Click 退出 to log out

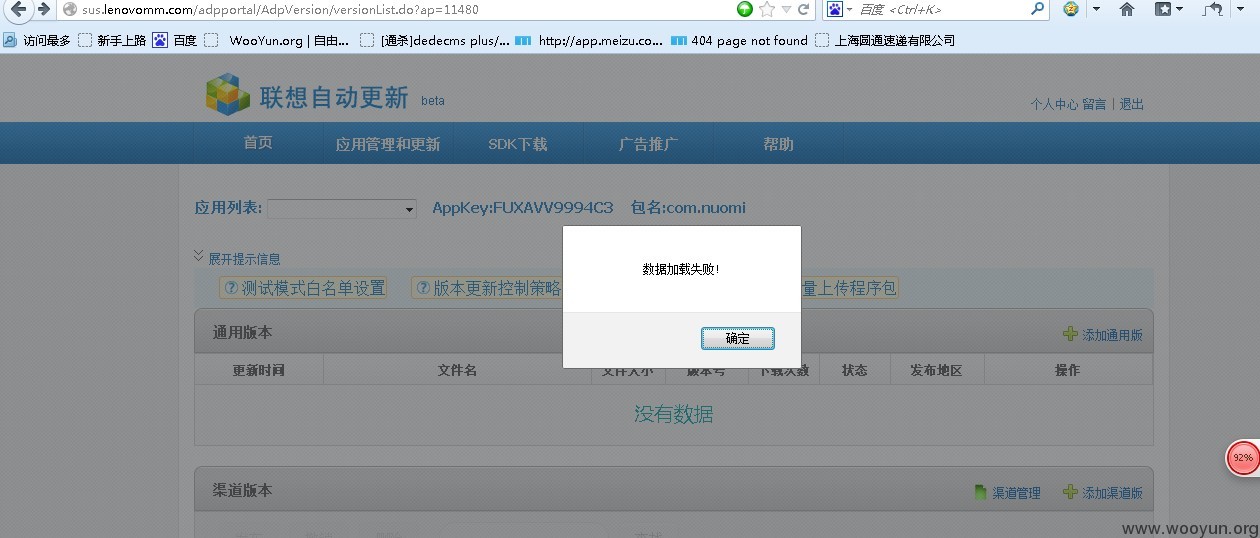point(1131,104)
